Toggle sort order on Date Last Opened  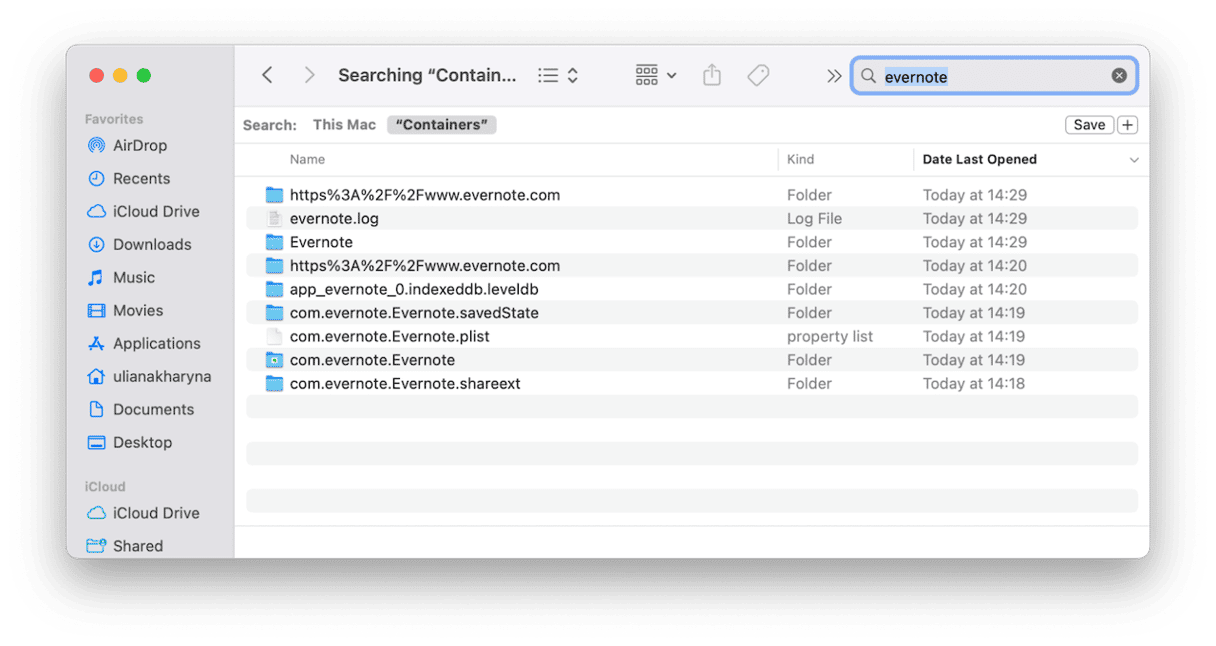pos(1134,160)
